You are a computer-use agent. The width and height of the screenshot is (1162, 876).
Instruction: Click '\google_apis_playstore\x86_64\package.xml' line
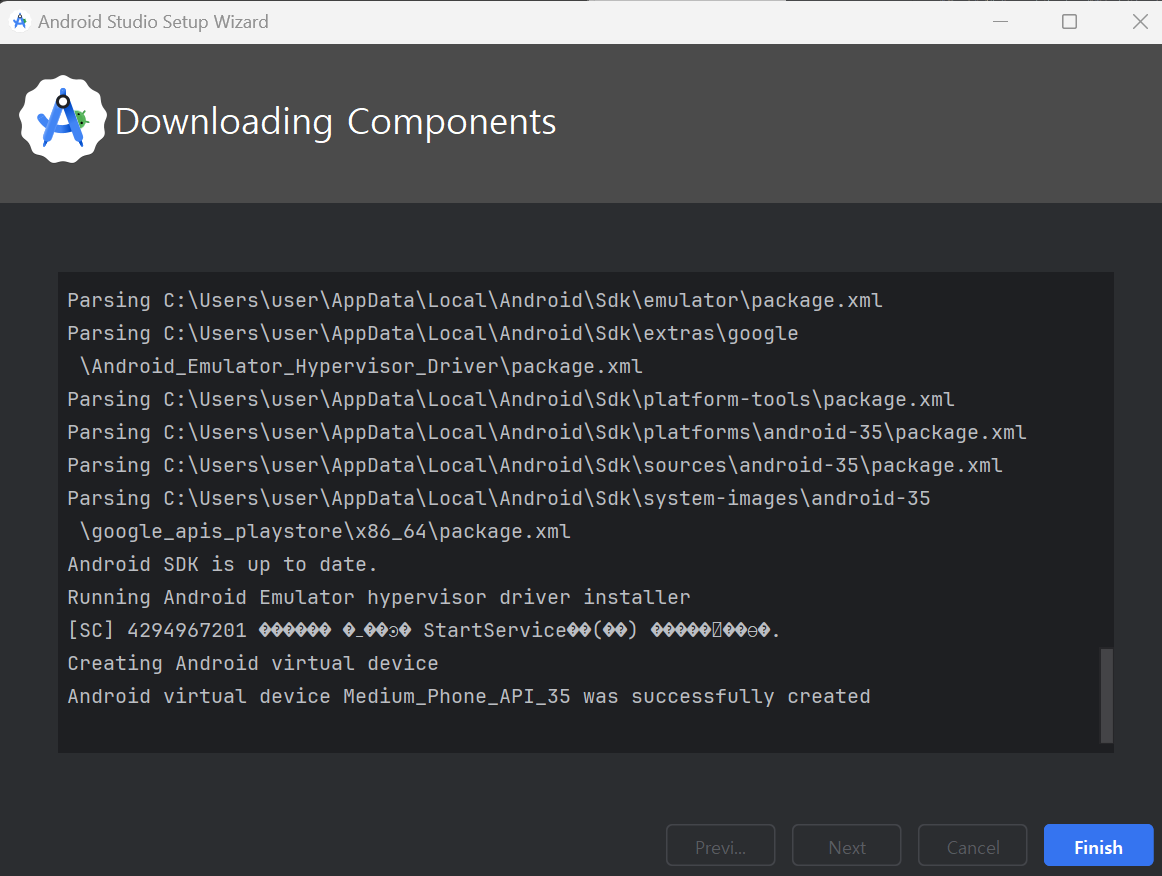click(x=325, y=531)
